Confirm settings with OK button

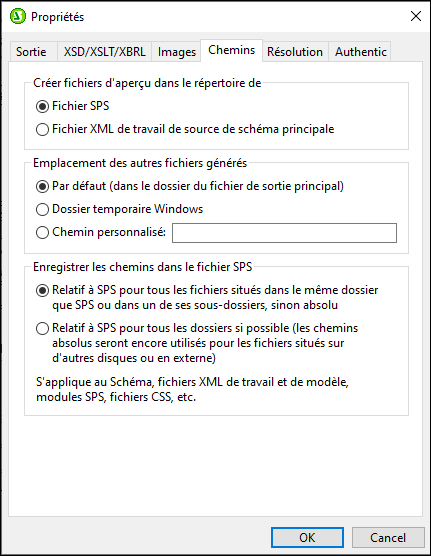(x=307, y=538)
